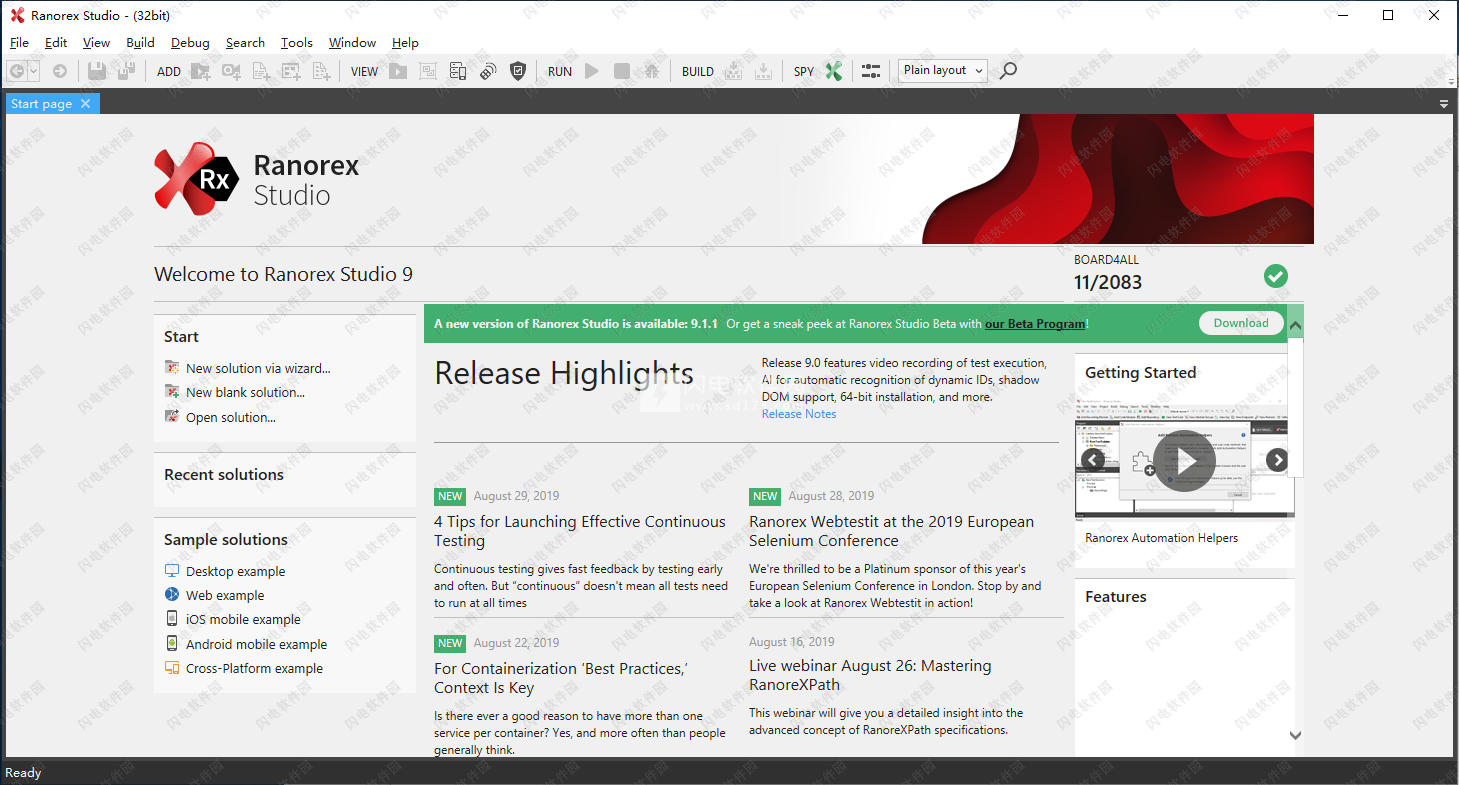
Task: Click the navigate forward arrow icon
Action: 60,71
